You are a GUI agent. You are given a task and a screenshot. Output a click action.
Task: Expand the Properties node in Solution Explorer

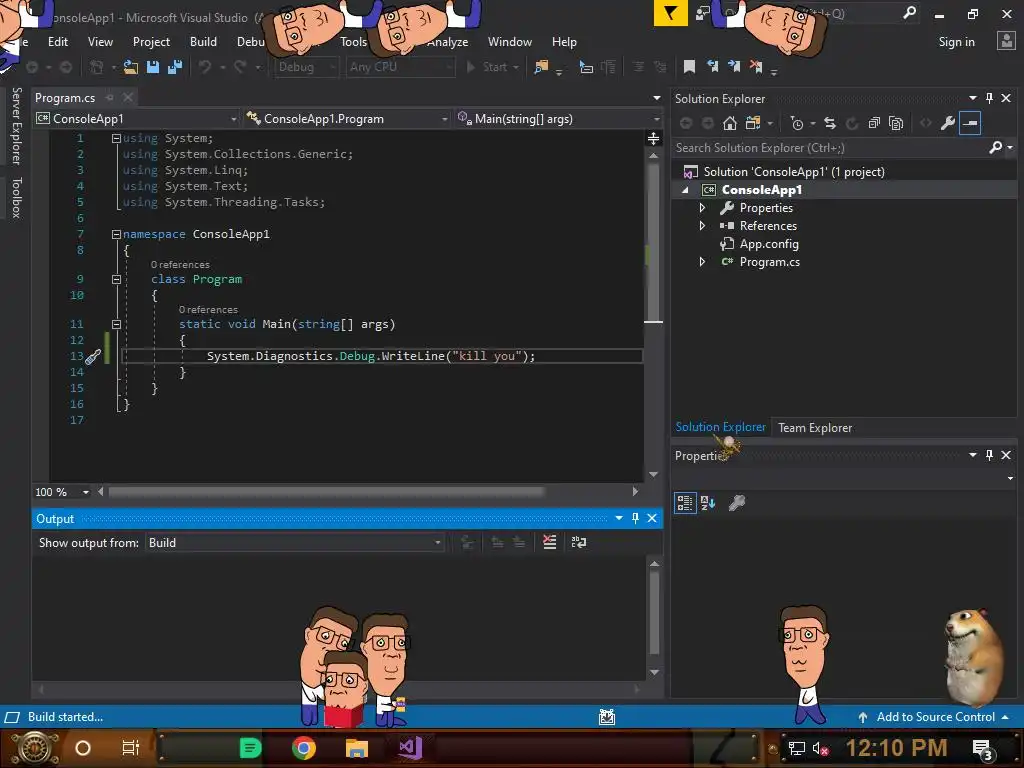tap(702, 208)
